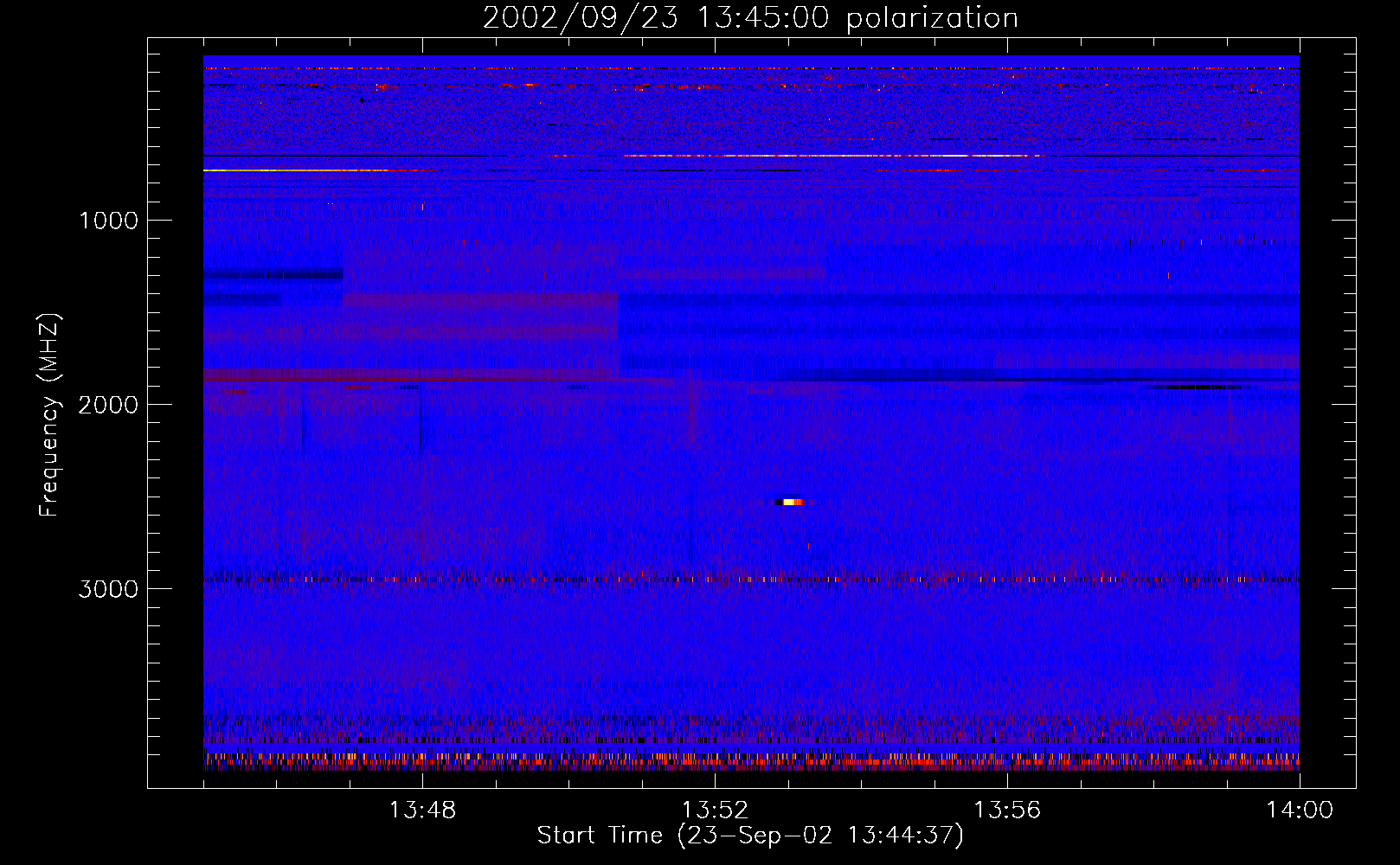Click the 2000 frequency tick label
1400x865 pixels.
[x=108, y=405]
